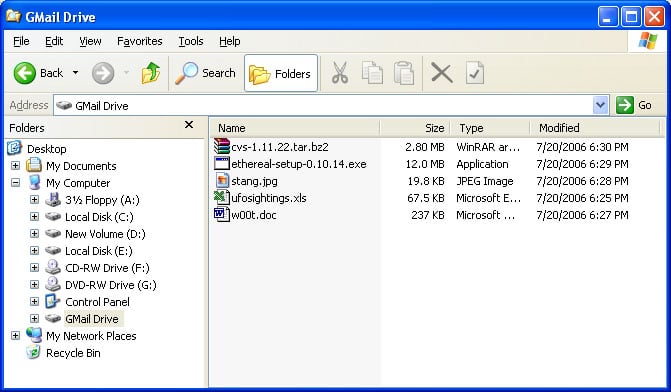The image size is (671, 392).
Task: Sort files by Name column
Action: click(x=295, y=128)
